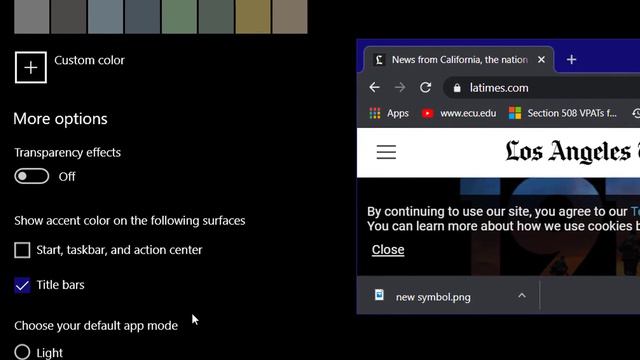Click the More options heading

pyautogui.click(x=60, y=119)
